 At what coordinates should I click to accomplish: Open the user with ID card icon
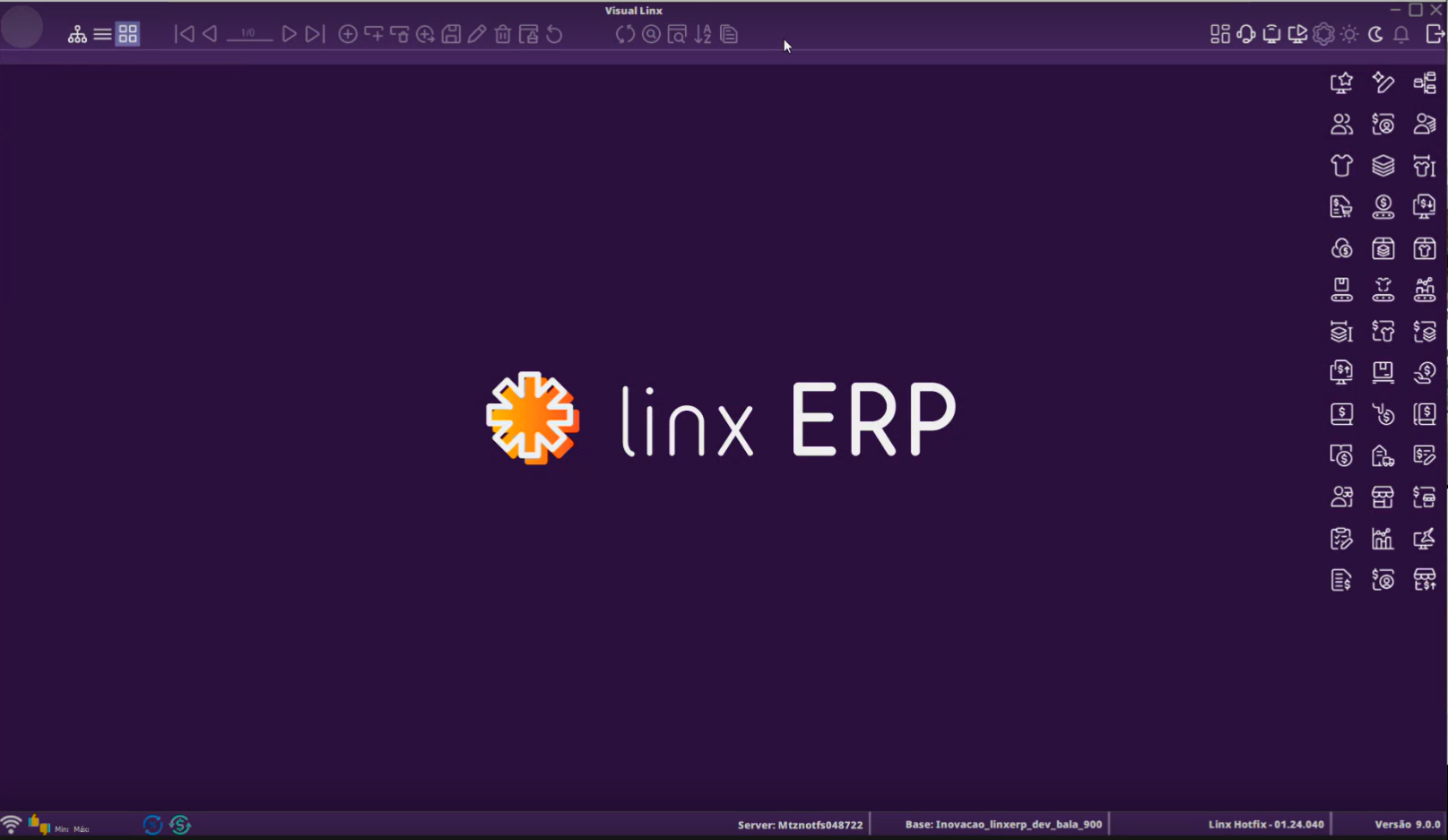[1425, 124]
